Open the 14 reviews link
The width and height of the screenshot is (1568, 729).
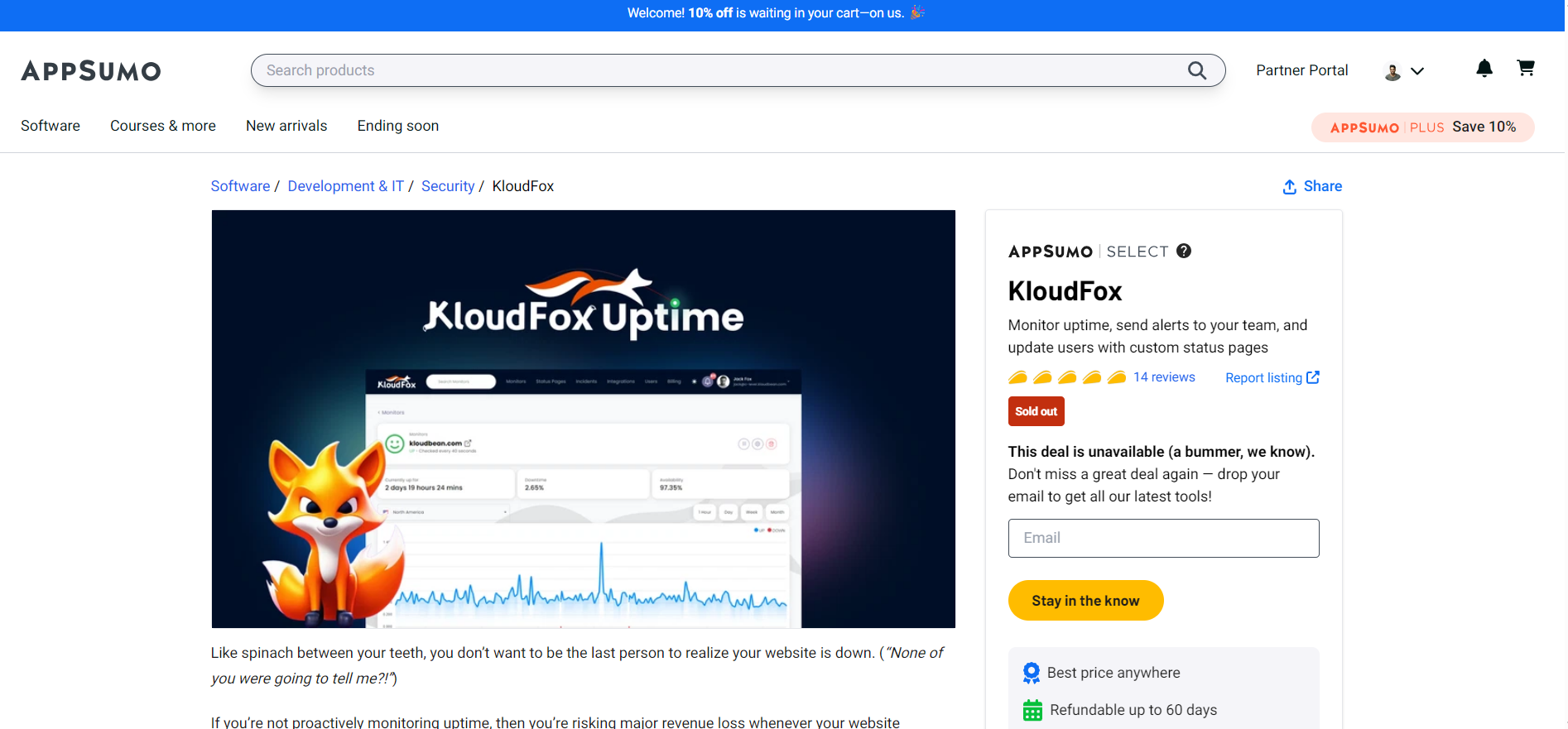1164,377
